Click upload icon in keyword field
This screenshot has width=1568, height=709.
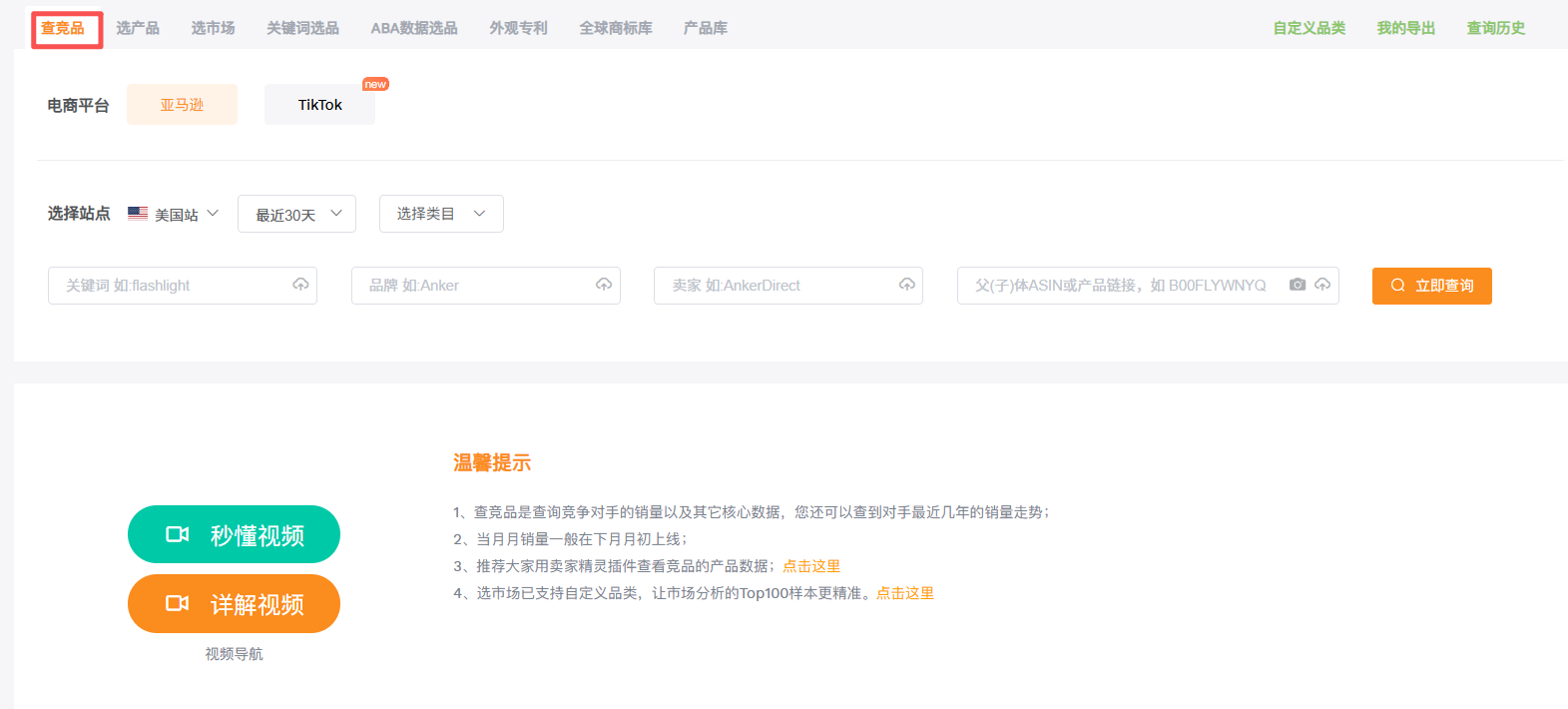300,285
